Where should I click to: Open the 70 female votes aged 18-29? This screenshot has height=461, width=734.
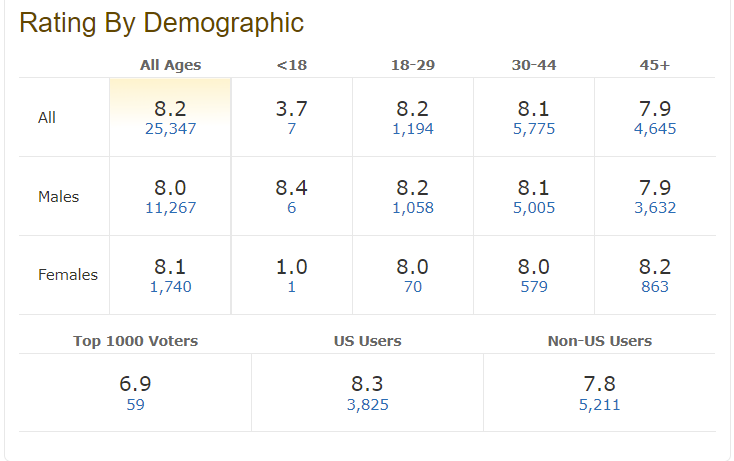click(x=413, y=287)
